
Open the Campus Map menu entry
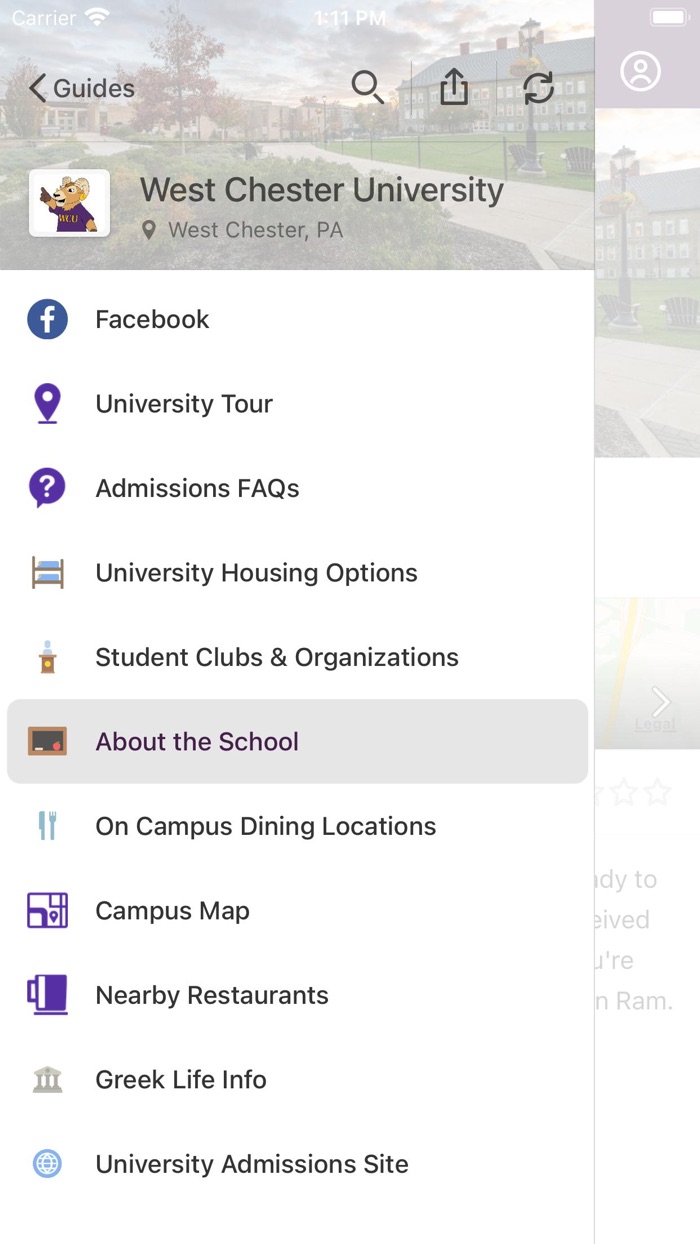tap(172, 910)
